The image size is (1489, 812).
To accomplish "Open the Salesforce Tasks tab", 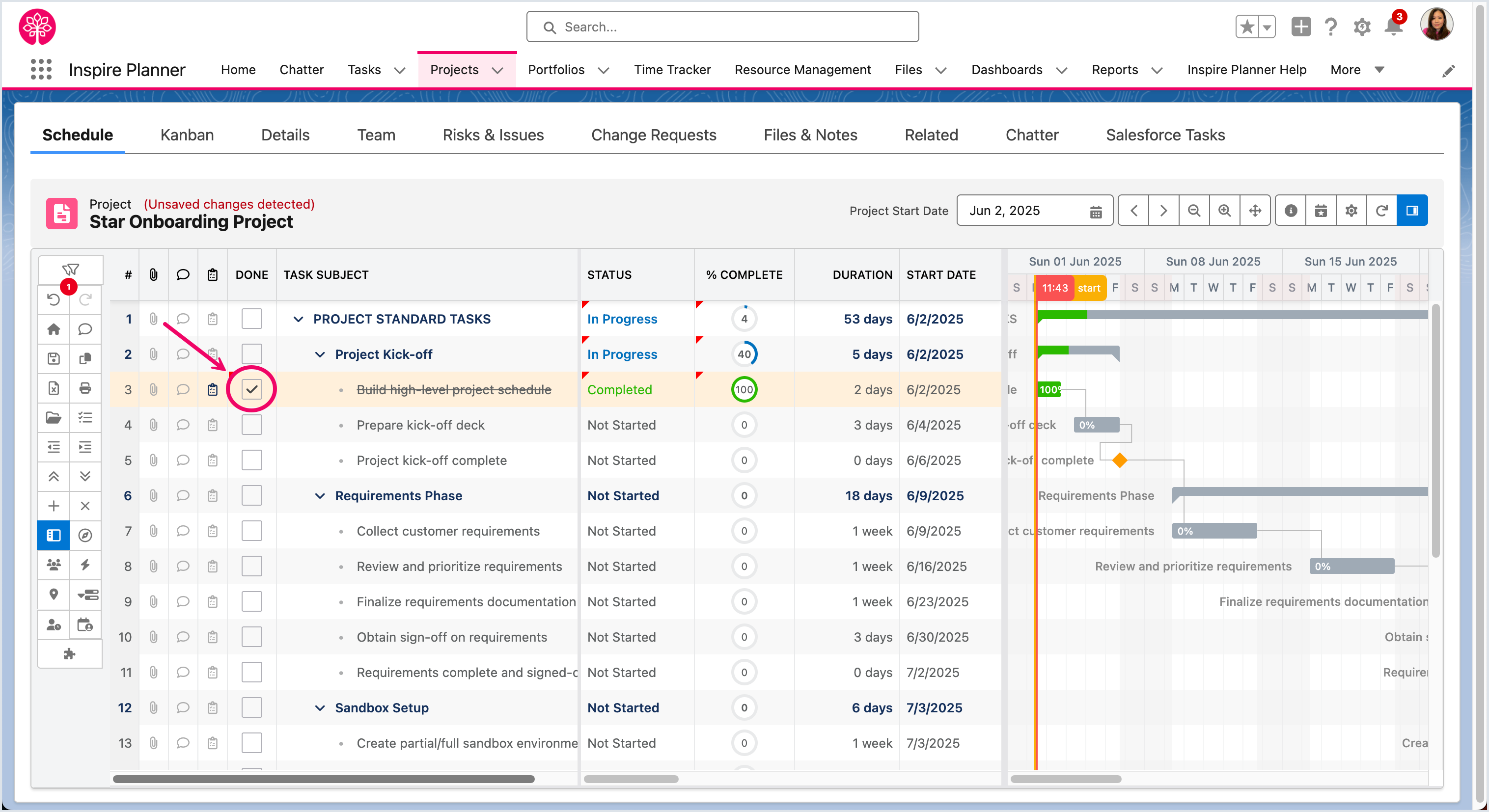I will (1165, 135).
